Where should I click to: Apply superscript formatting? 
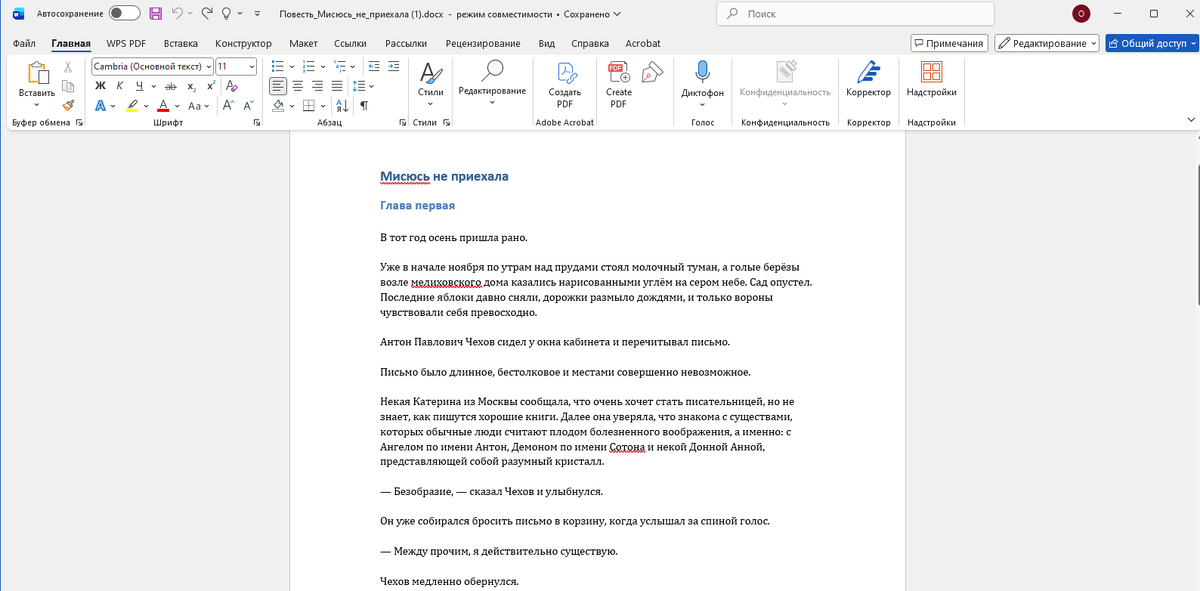click(210, 86)
